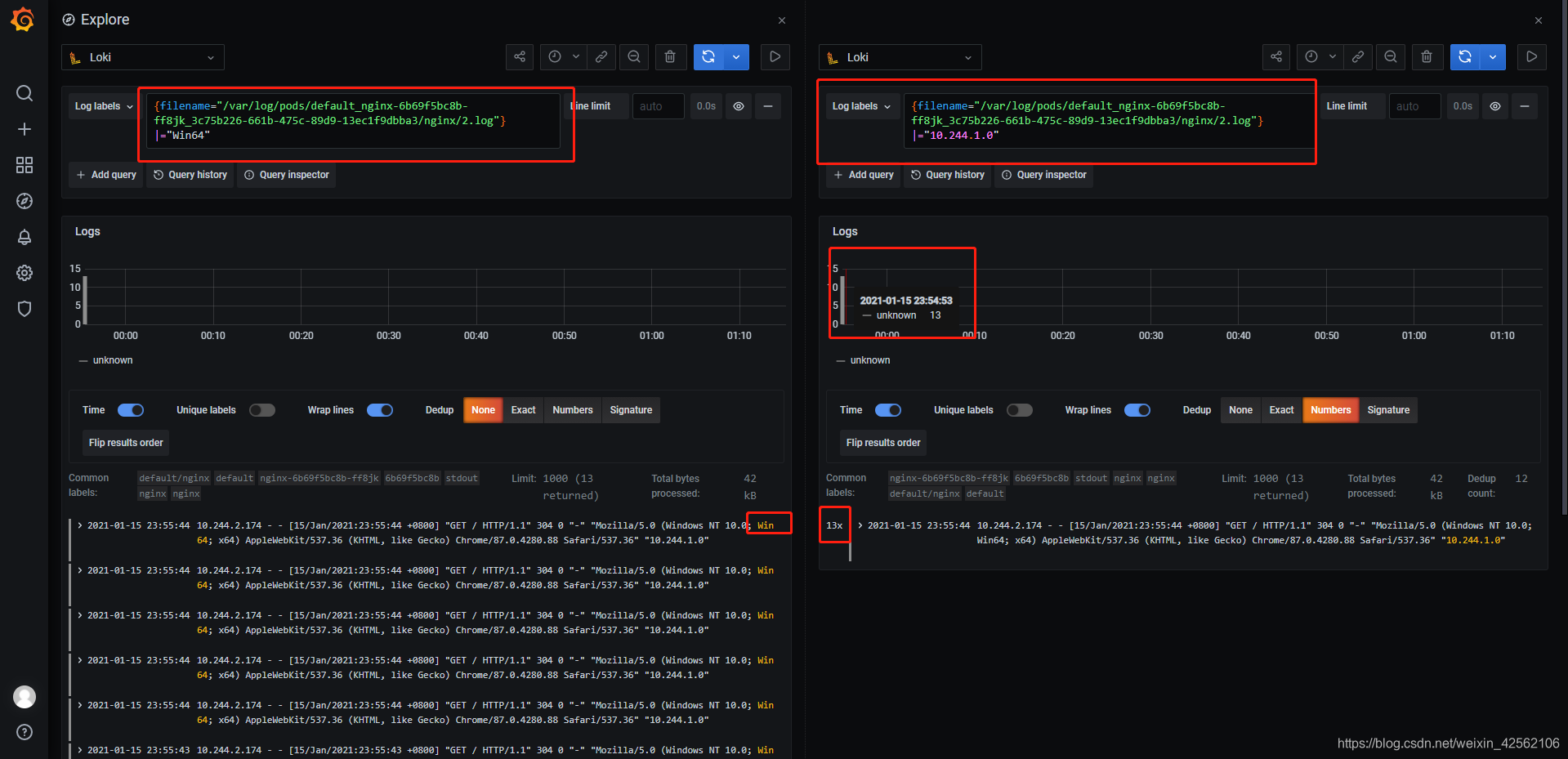Viewport: 1568px width, 759px height.
Task: Select Dedup Signature in left pane
Action: click(631, 410)
